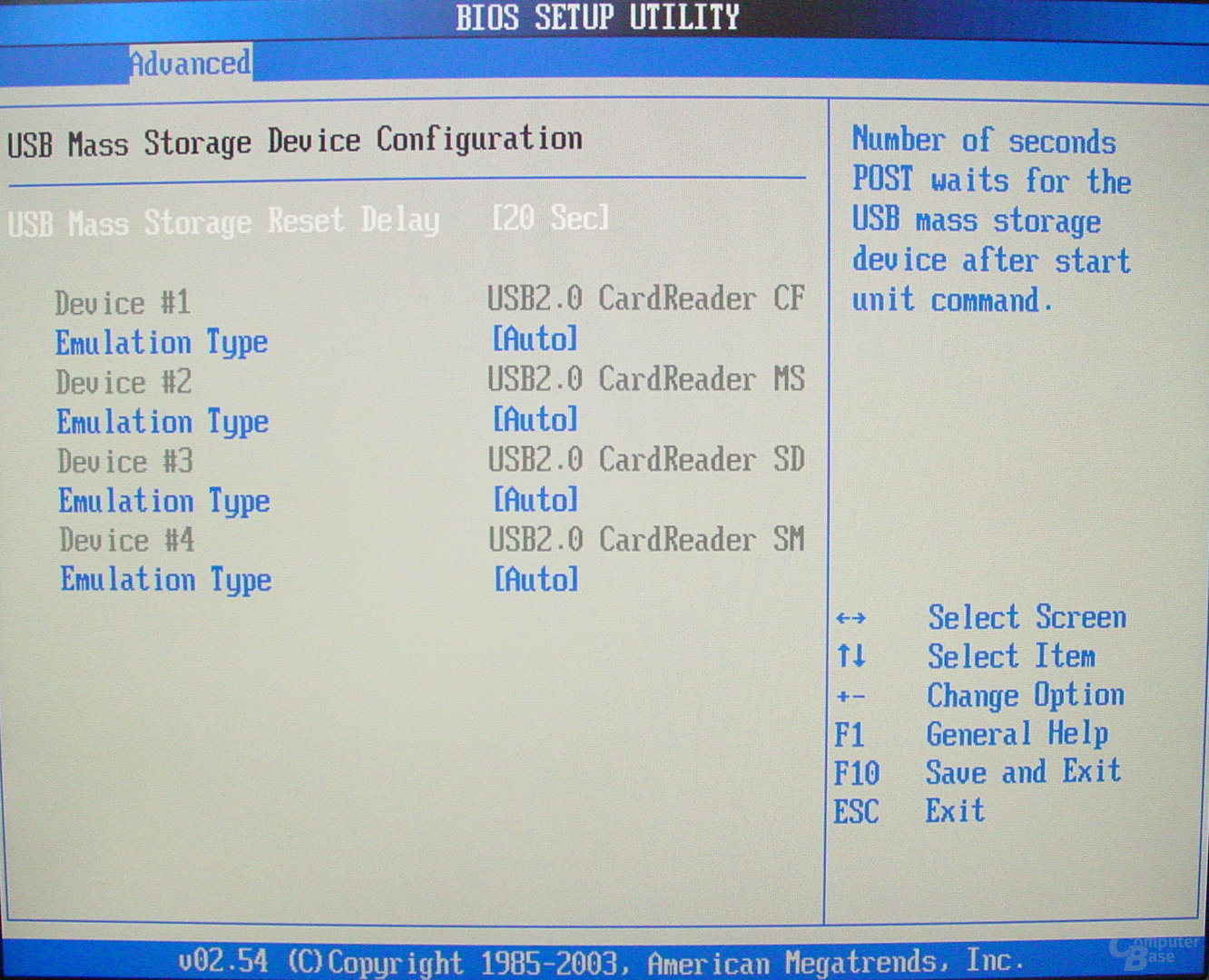Click the up-down arrows Select Item icon
The height and width of the screenshot is (980, 1209).
click(851, 655)
